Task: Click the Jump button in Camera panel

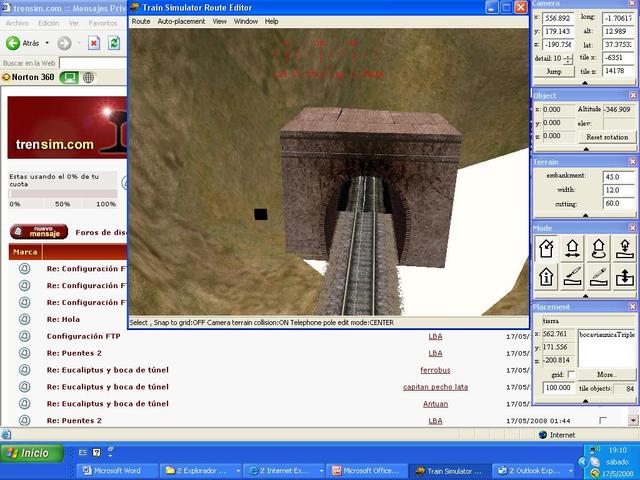Action: [x=554, y=72]
